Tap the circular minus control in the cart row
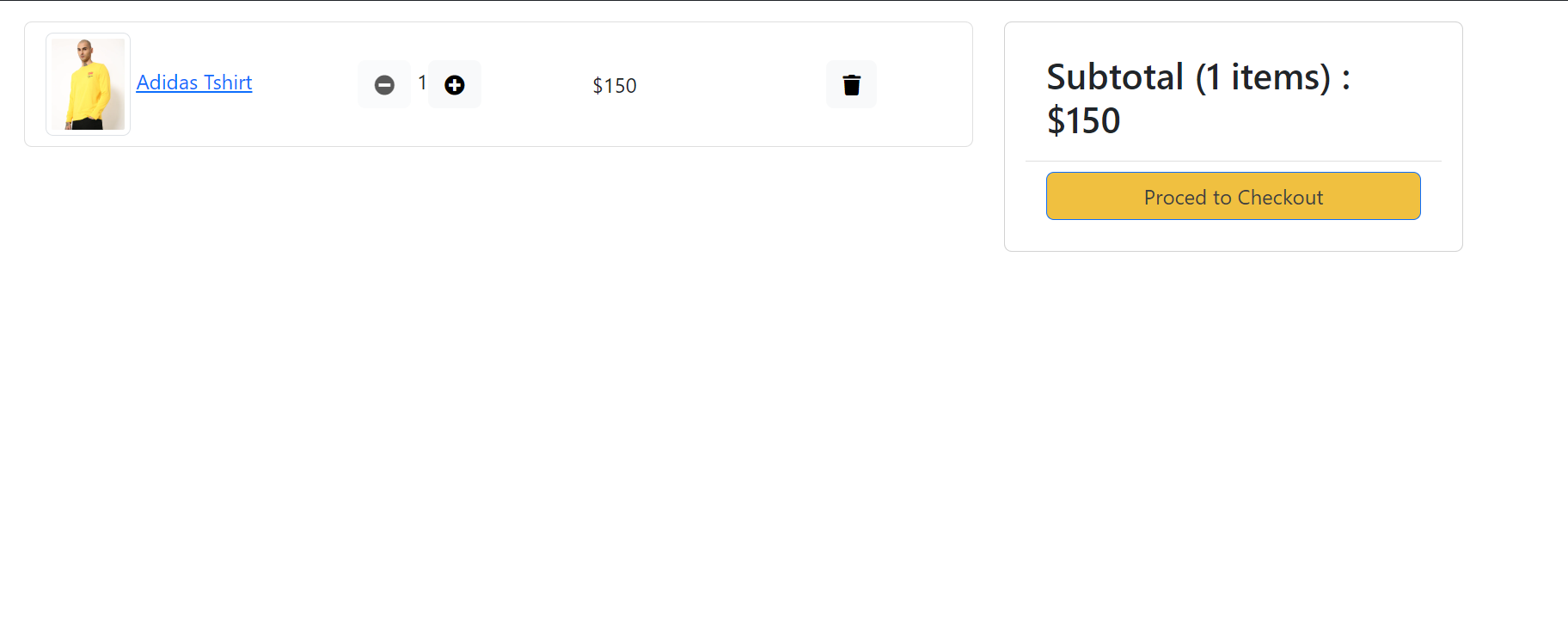 [x=384, y=84]
